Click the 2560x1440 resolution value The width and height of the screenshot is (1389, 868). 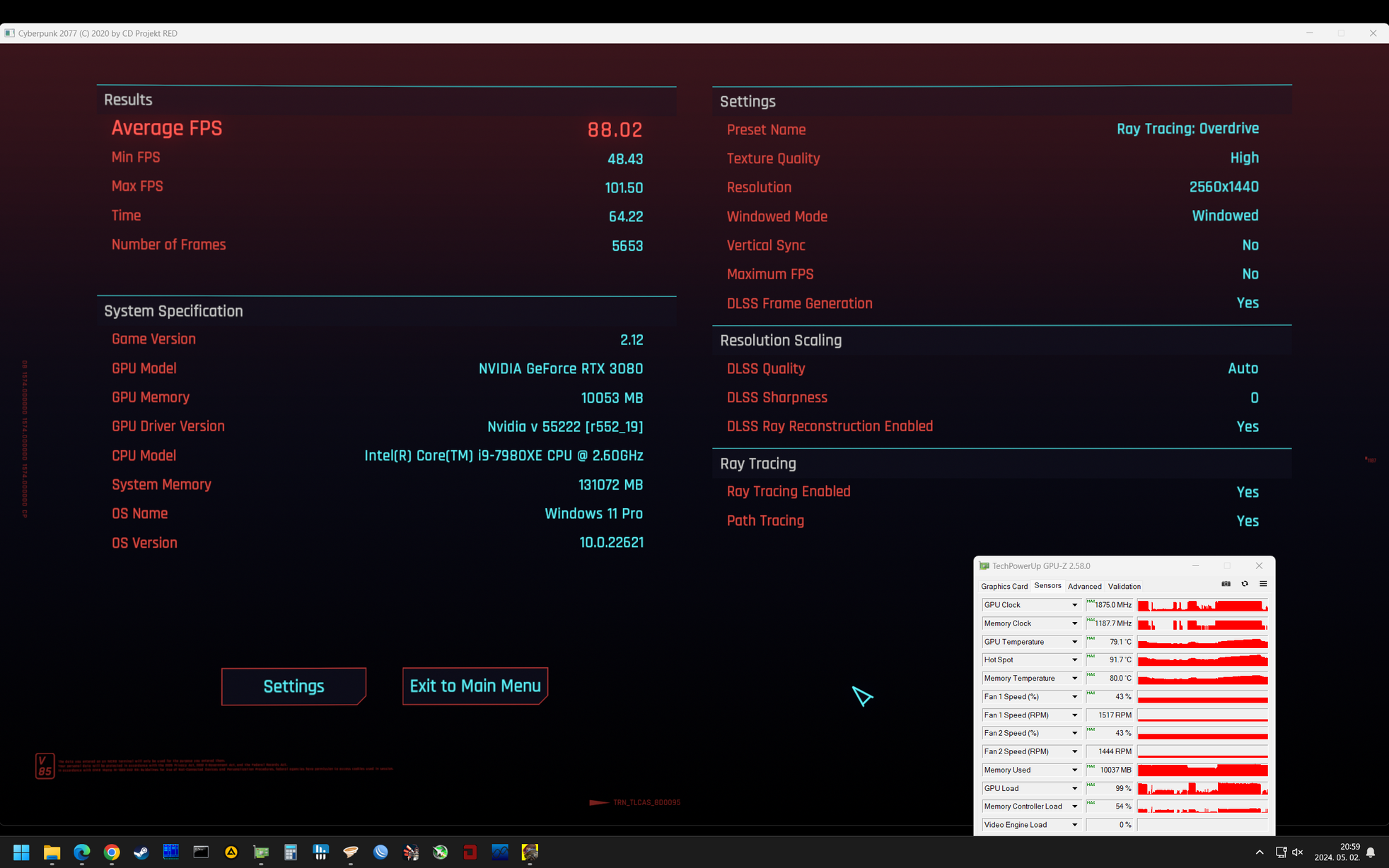tap(1224, 187)
